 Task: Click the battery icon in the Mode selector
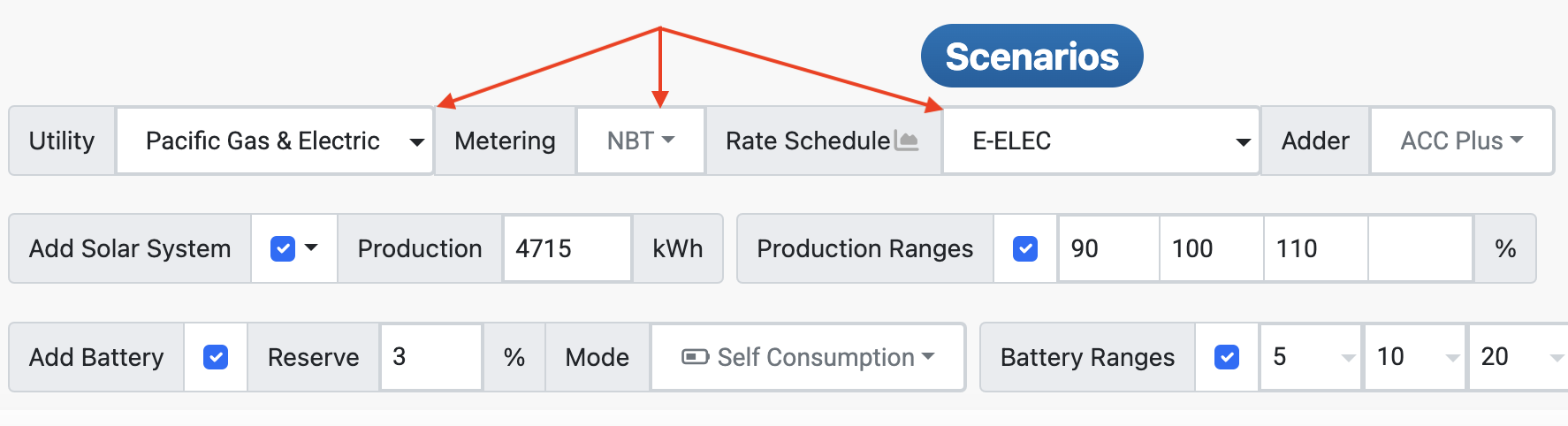695,357
